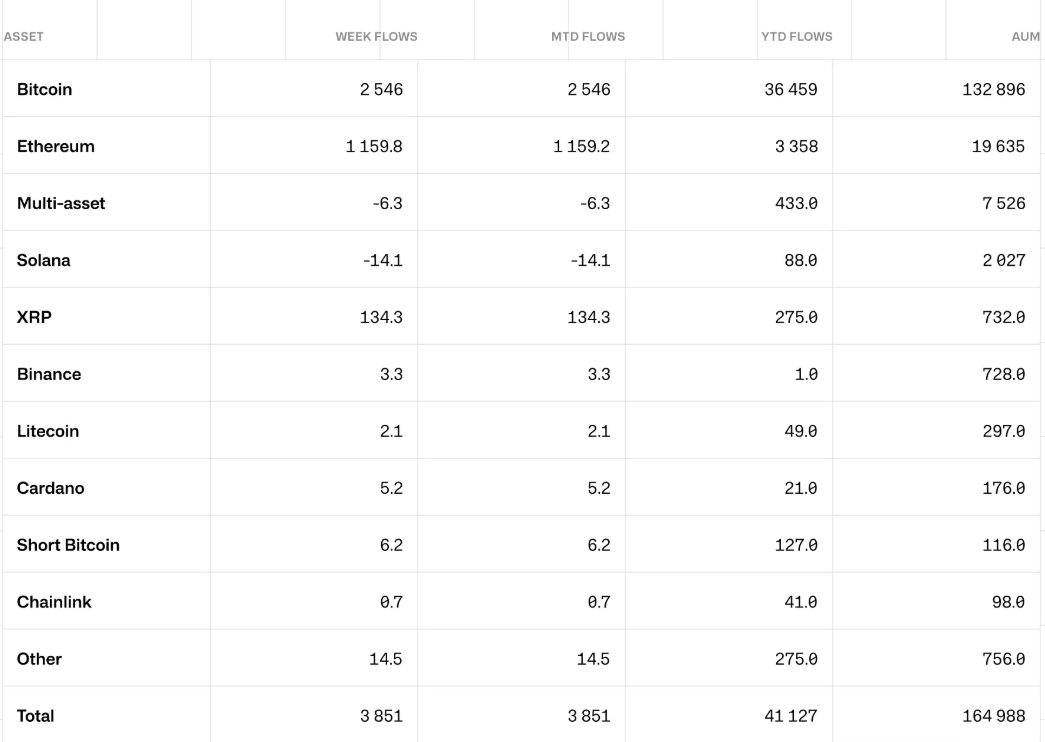Click the AUM column header
This screenshot has height=742, width=1045.
tap(1026, 37)
